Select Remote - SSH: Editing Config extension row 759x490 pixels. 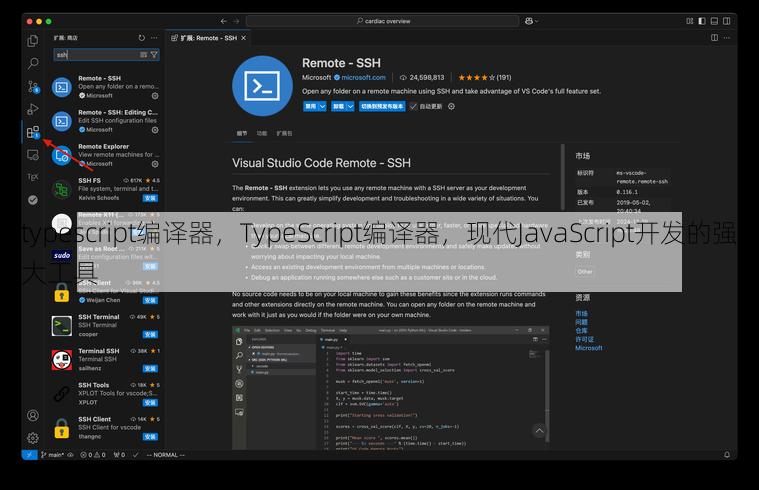(x=106, y=121)
